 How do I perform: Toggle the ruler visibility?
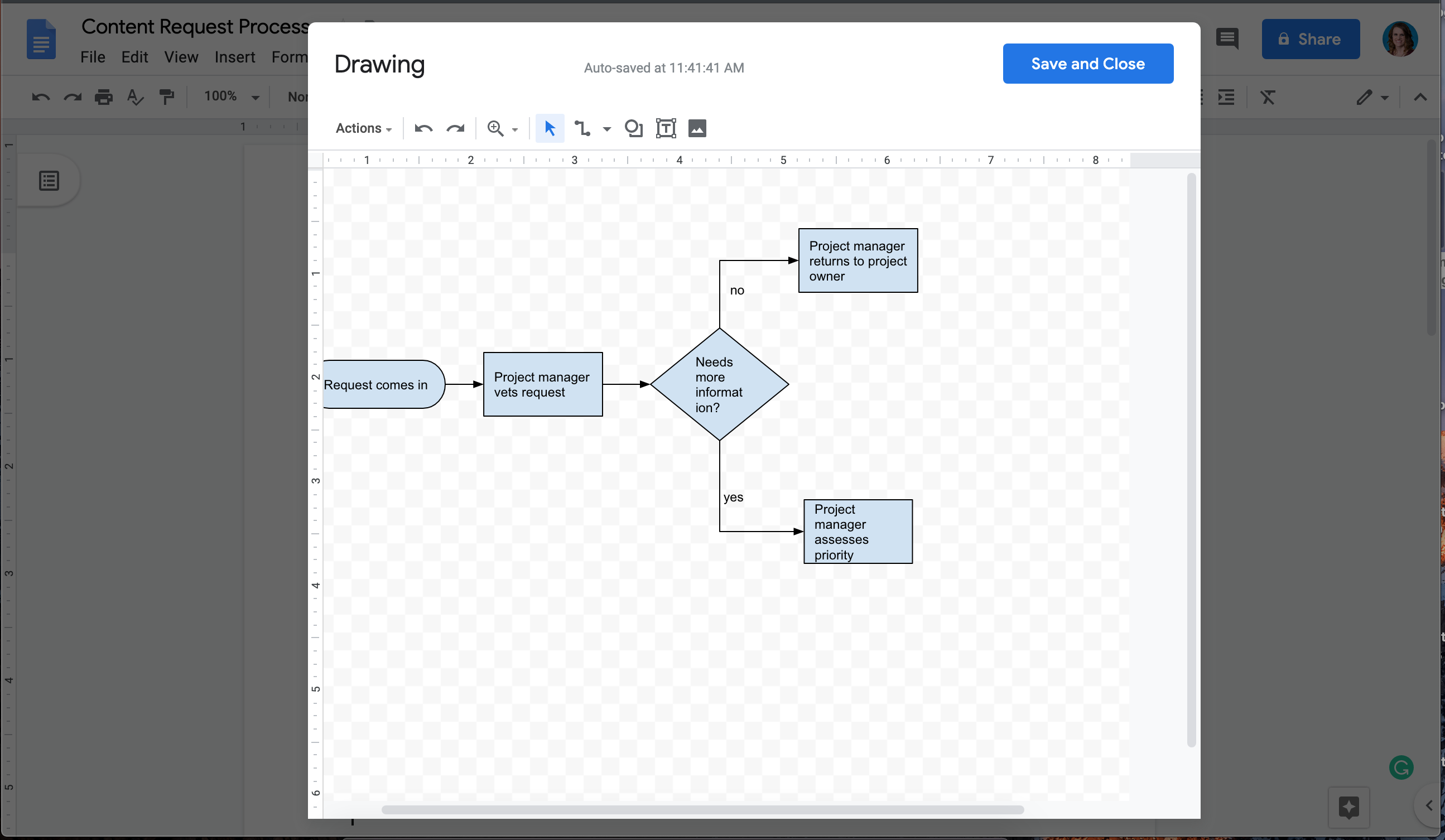[x=180, y=57]
